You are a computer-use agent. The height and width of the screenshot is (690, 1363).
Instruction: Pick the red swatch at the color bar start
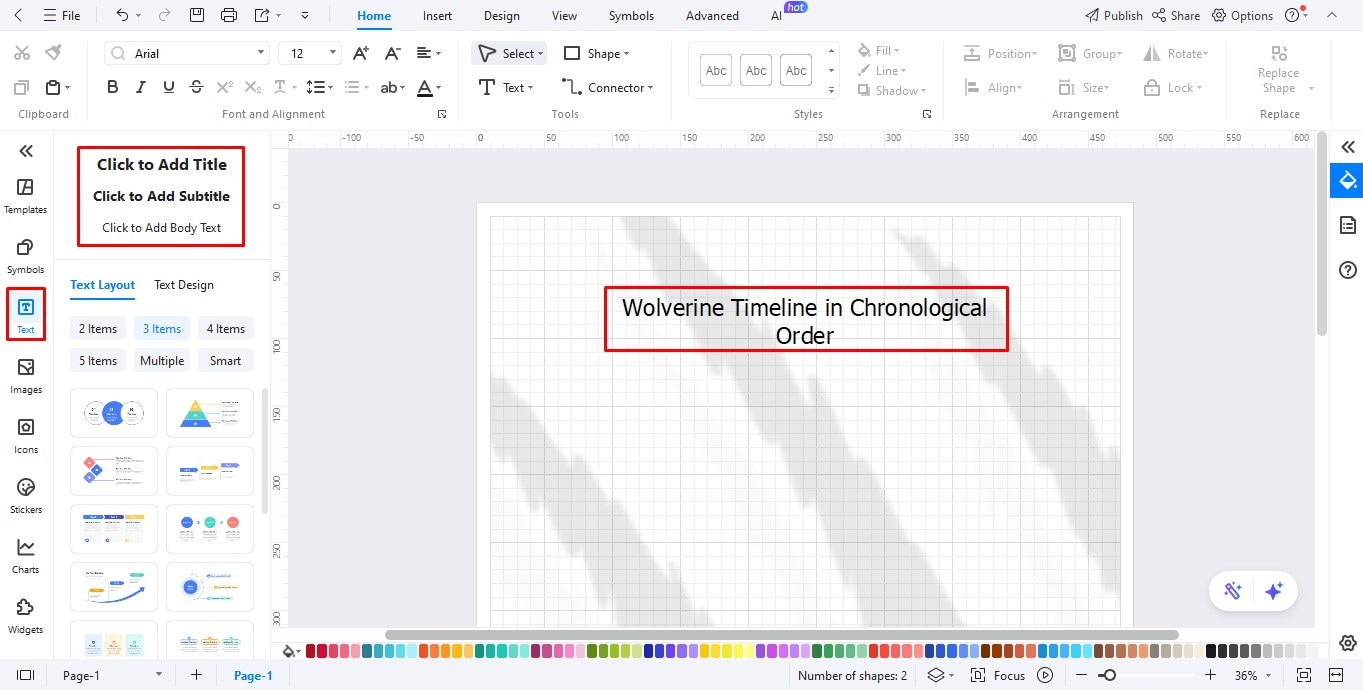point(310,651)
